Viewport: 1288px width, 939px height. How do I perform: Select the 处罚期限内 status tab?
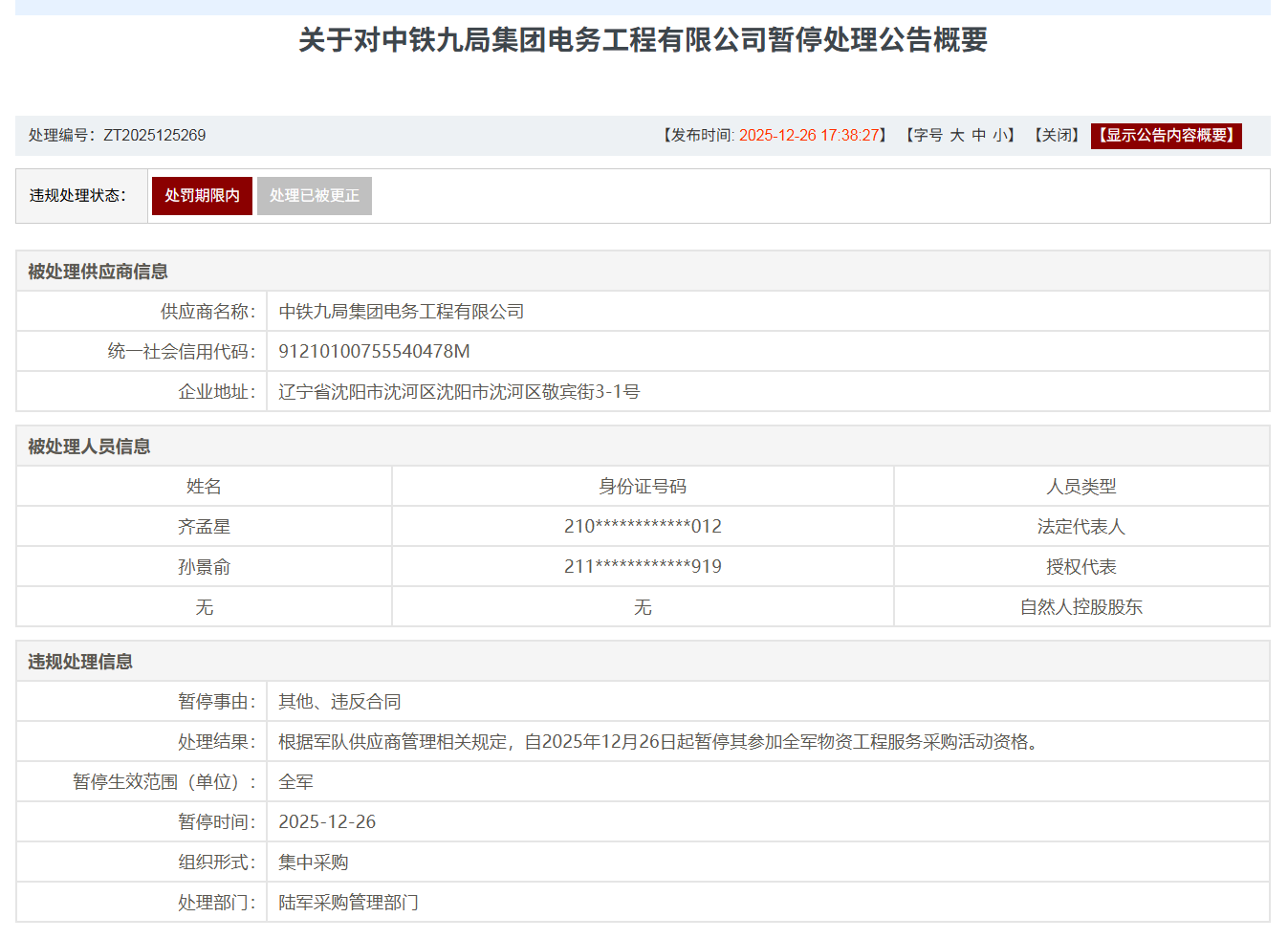202,195
